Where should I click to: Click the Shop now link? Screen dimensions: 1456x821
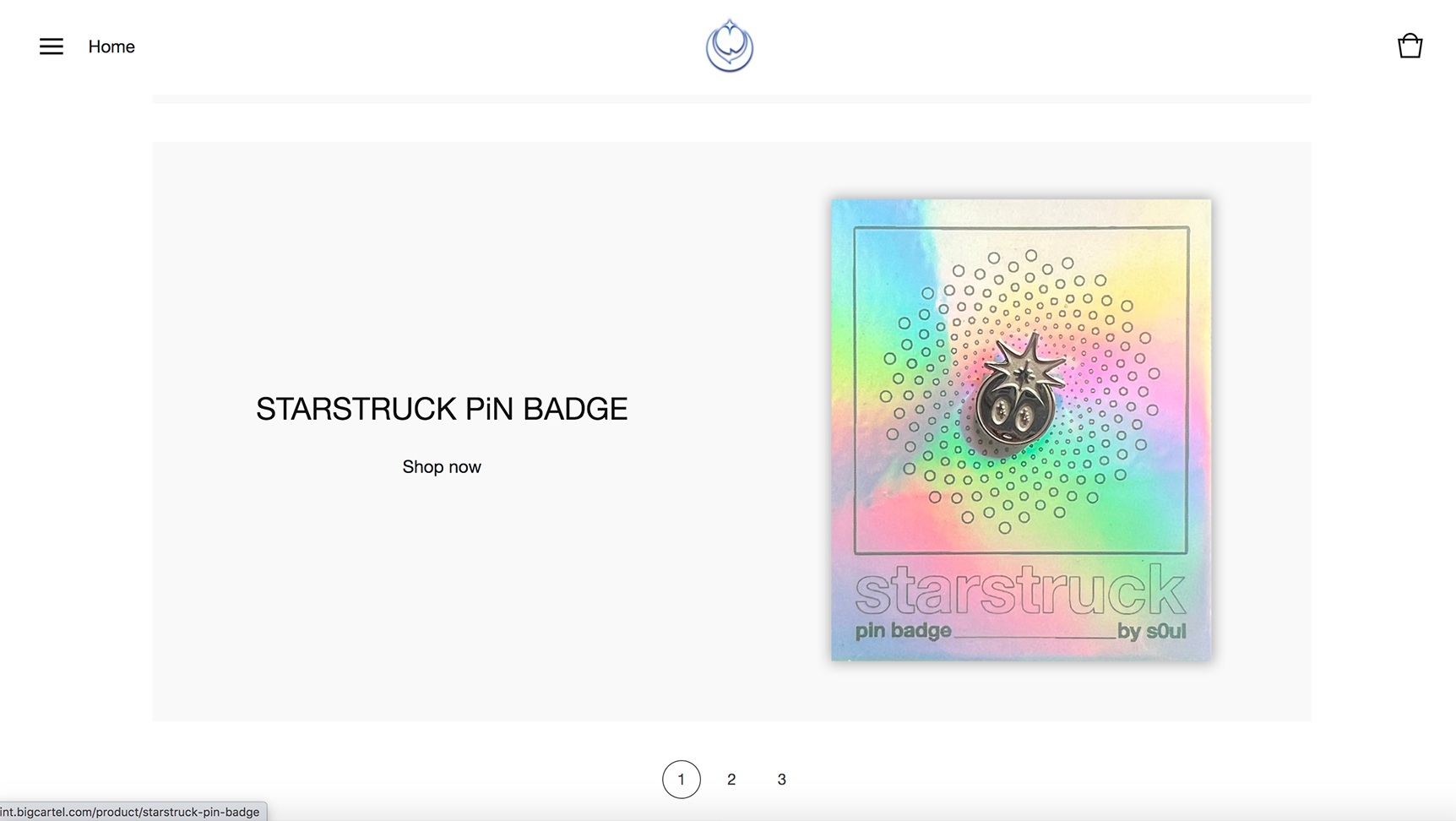(442, 467)
